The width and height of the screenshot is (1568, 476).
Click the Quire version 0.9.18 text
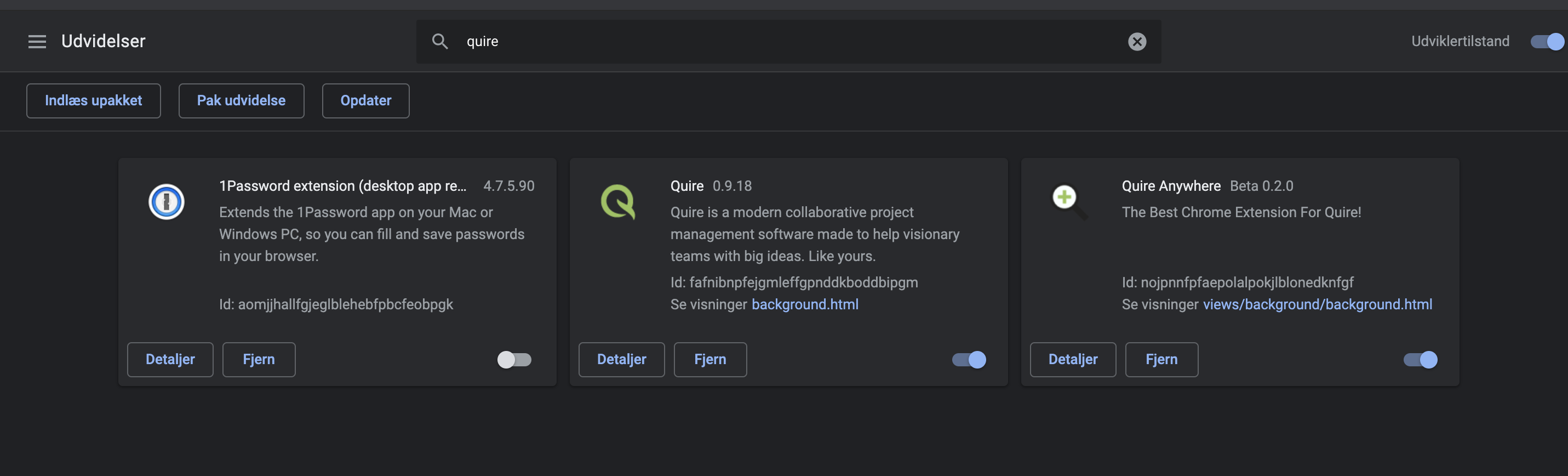pos(733,186)
